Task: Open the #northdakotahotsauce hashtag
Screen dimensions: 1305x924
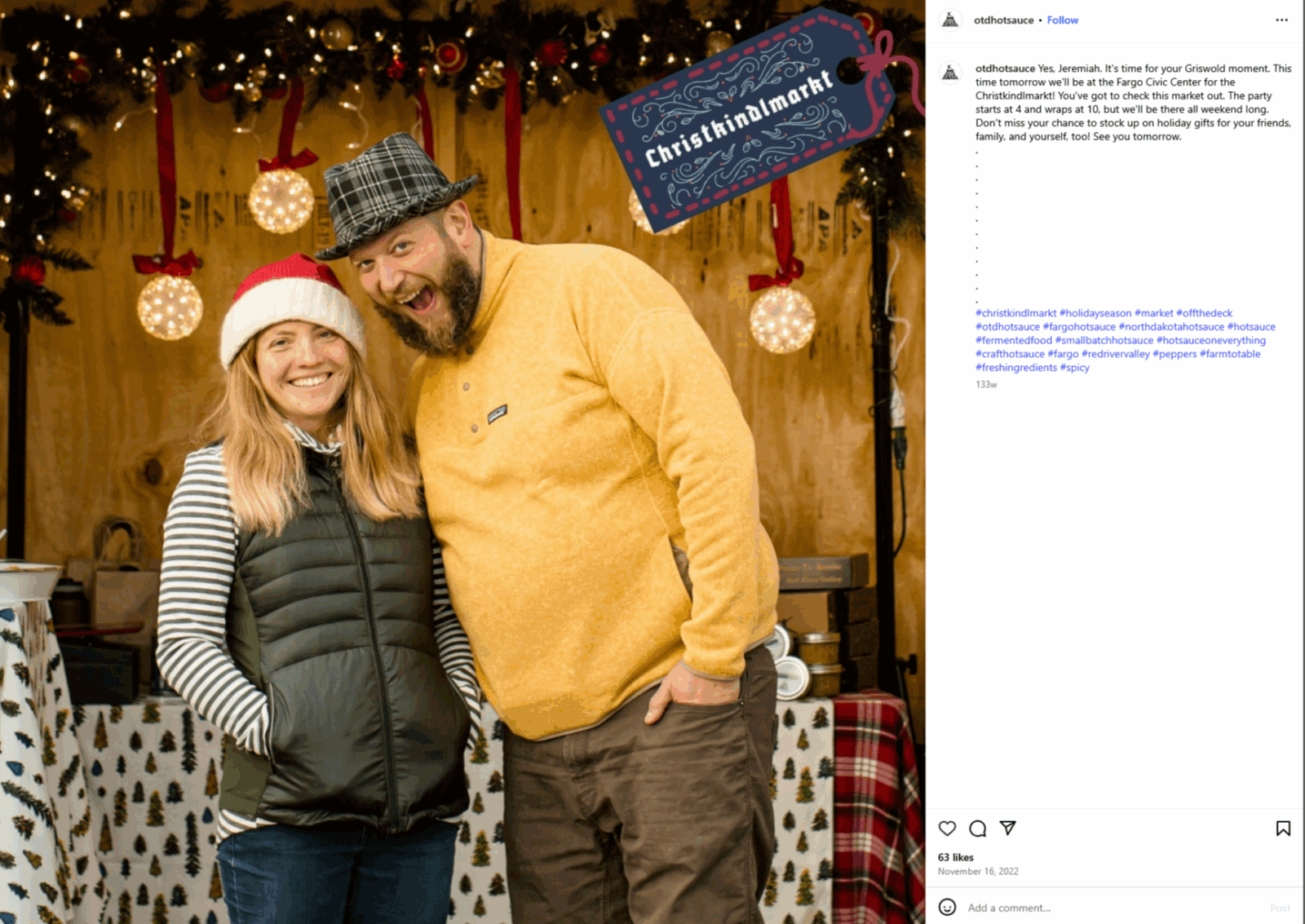Action: 1171,327
